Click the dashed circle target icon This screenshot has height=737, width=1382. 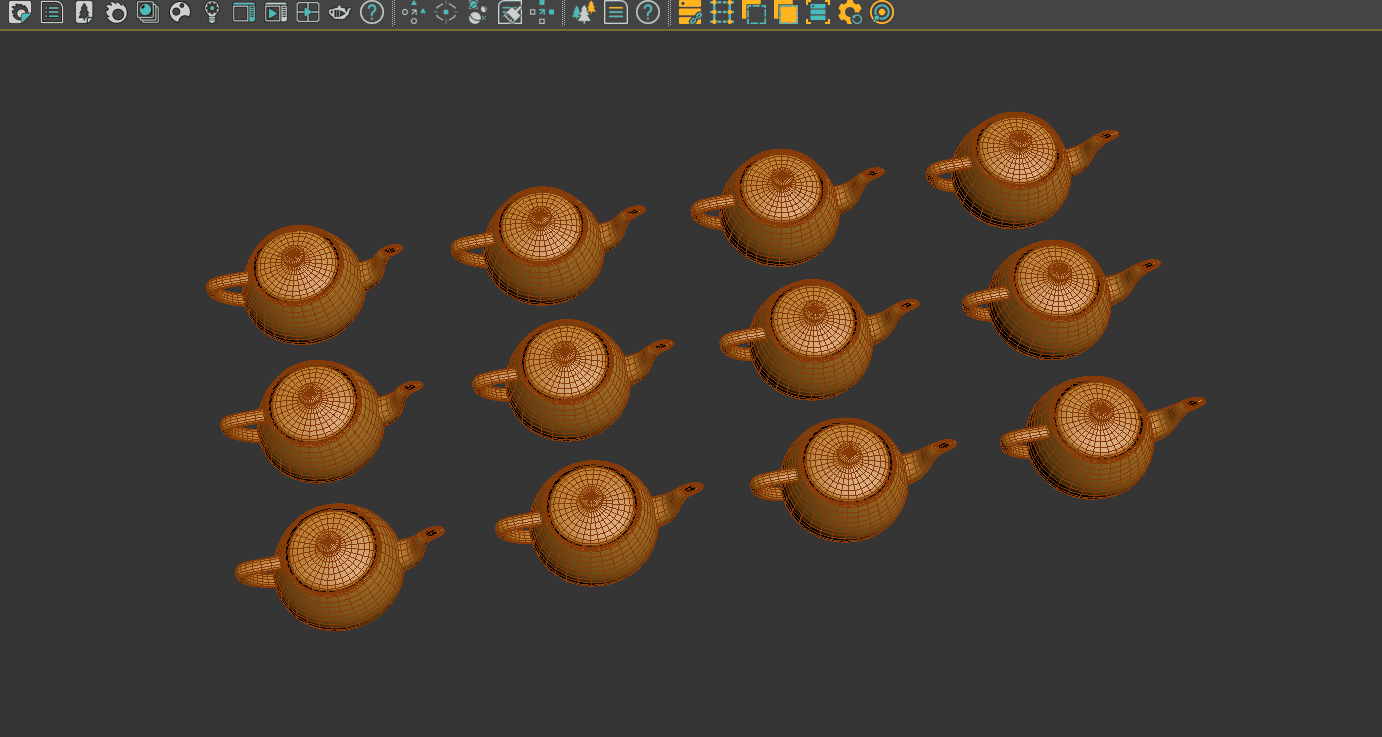446,13
